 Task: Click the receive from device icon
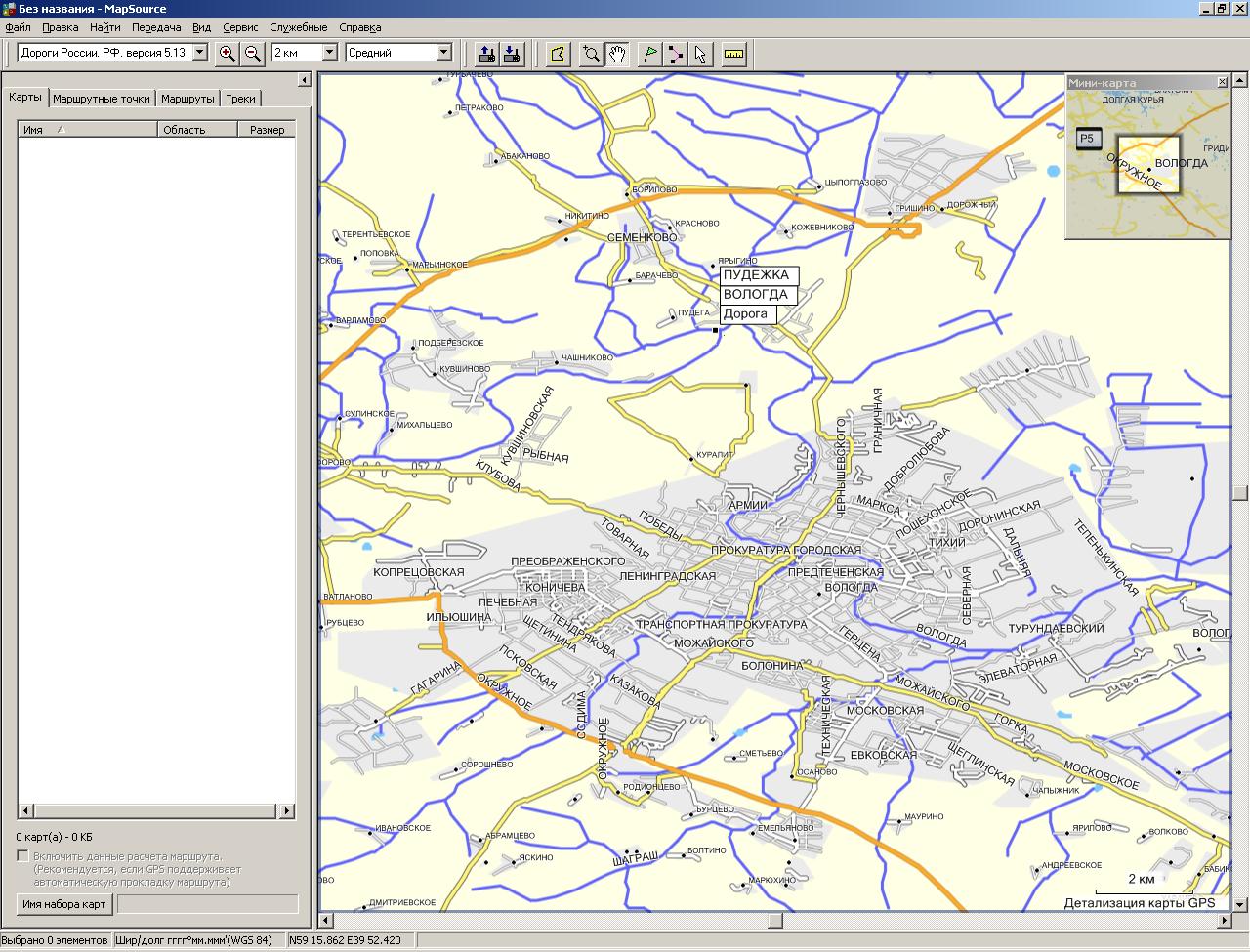point(512,54)
